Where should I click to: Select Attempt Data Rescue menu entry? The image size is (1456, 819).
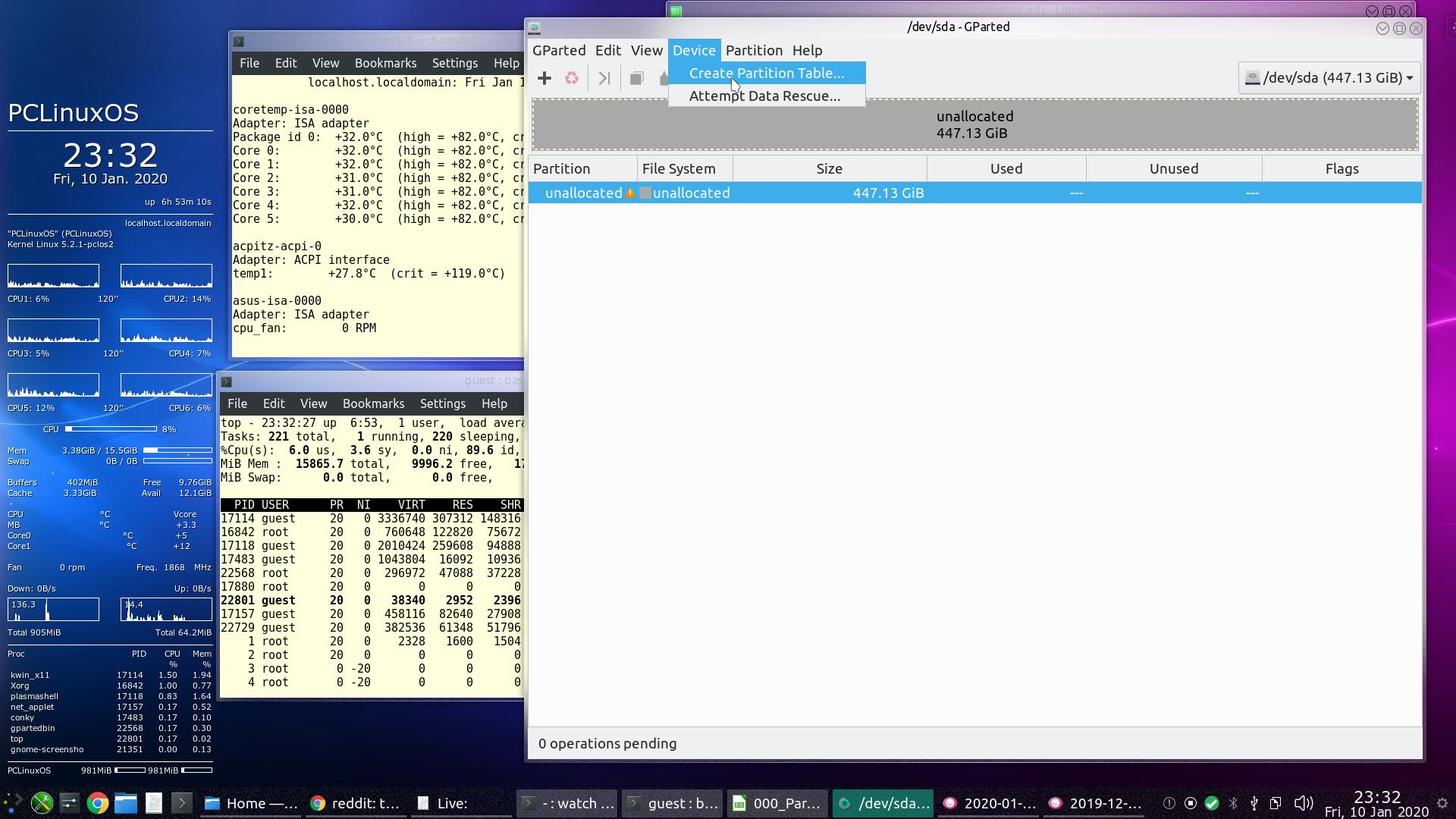[x=767, y=96]
